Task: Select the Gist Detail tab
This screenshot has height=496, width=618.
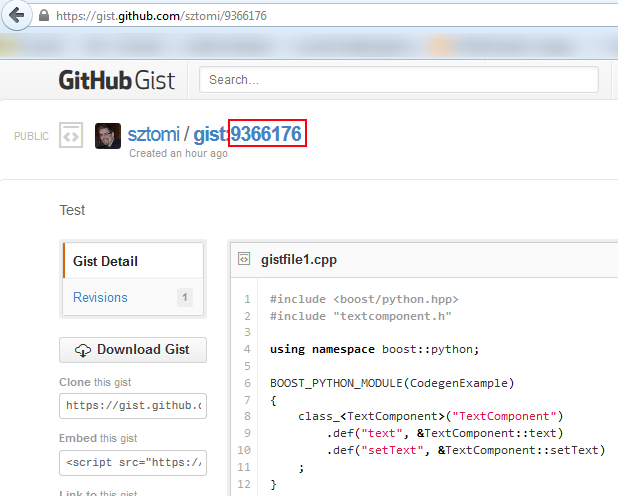Action: (133, 261)
